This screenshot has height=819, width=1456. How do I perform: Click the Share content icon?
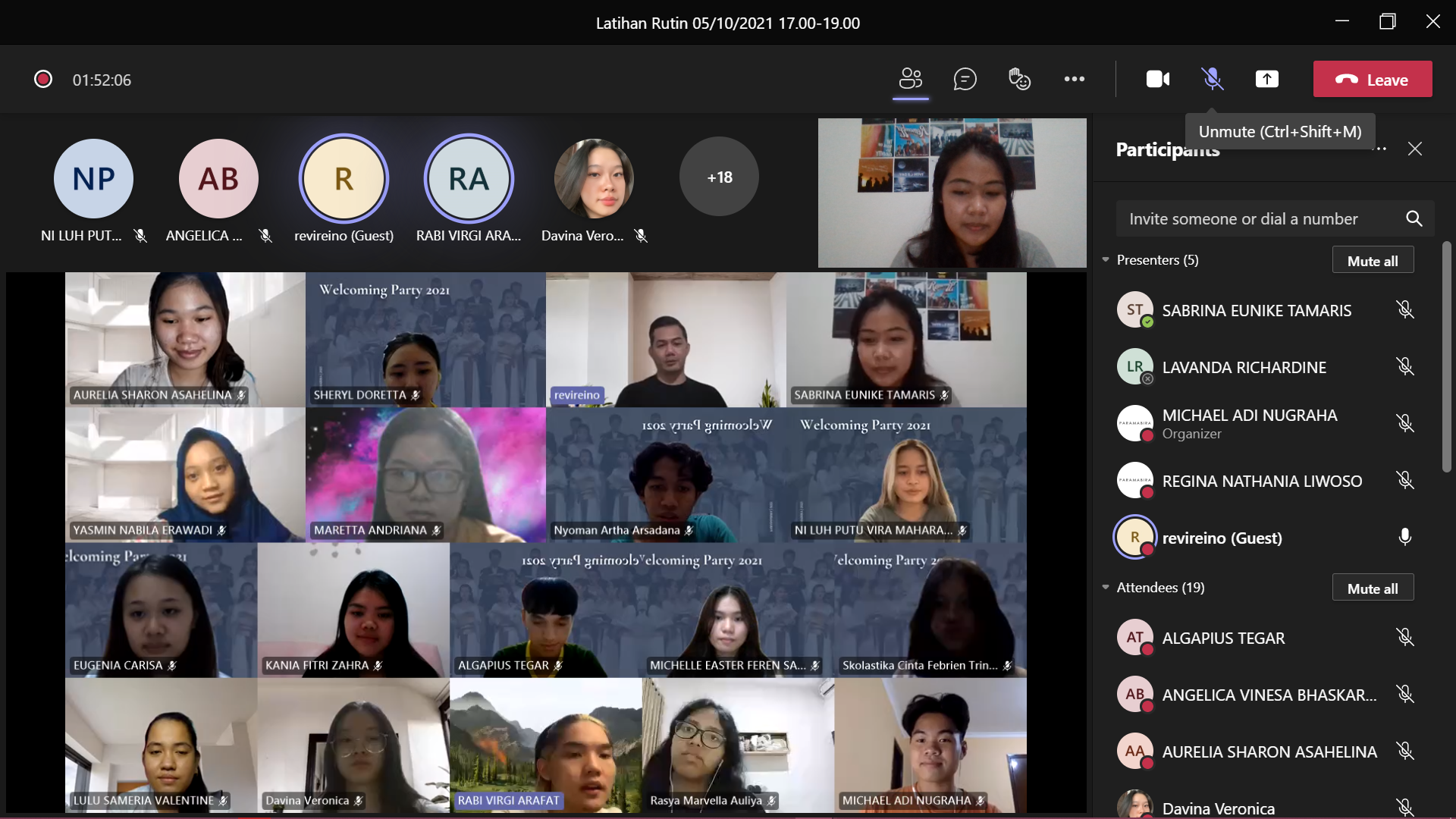1266,79
